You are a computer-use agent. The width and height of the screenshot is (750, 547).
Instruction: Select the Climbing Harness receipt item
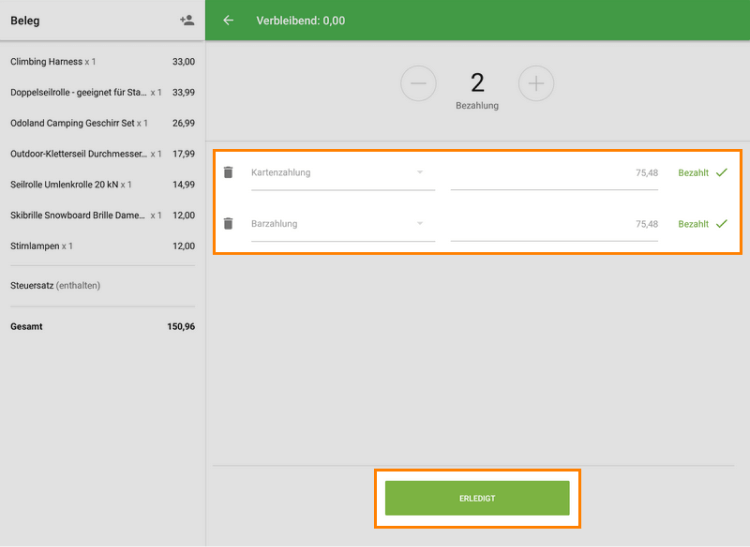[102, 62]
